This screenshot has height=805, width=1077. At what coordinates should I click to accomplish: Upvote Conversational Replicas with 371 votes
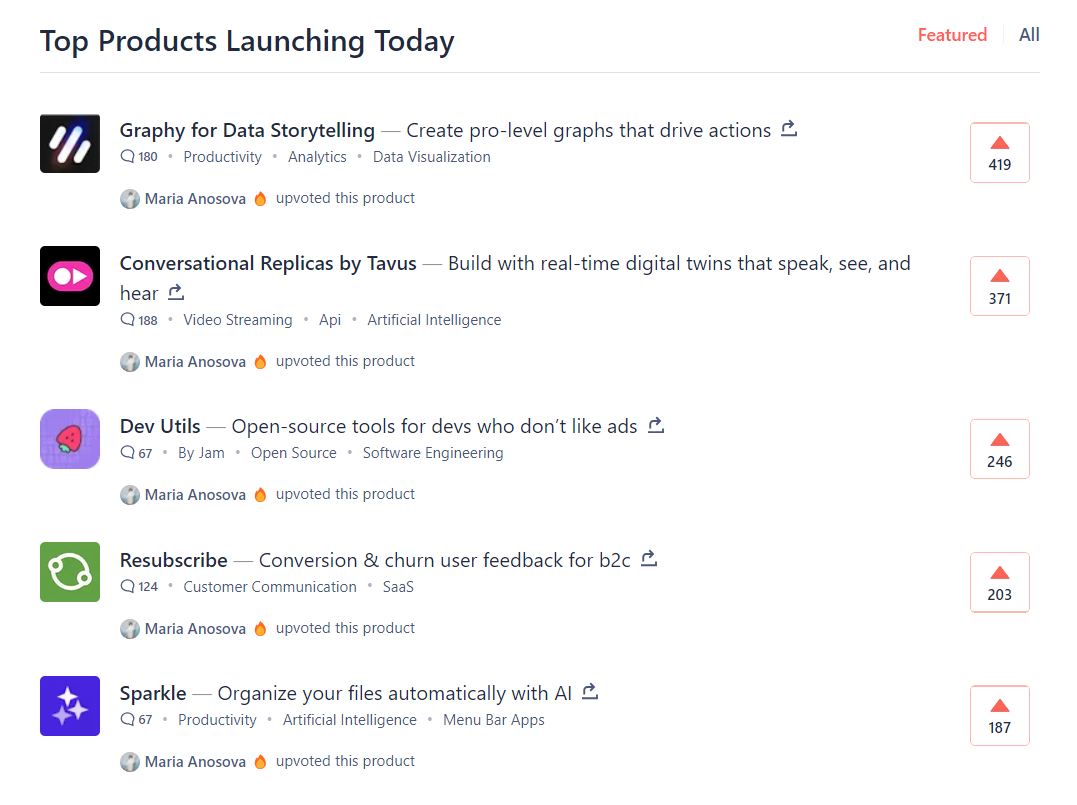(x=999, y=286)
